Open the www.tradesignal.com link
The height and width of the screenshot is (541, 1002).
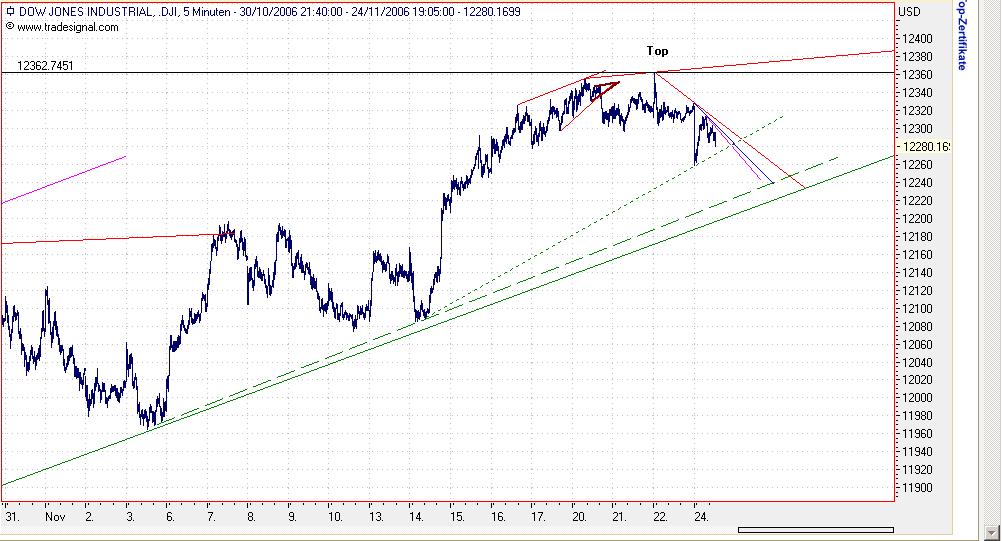(x=68, y=27)
